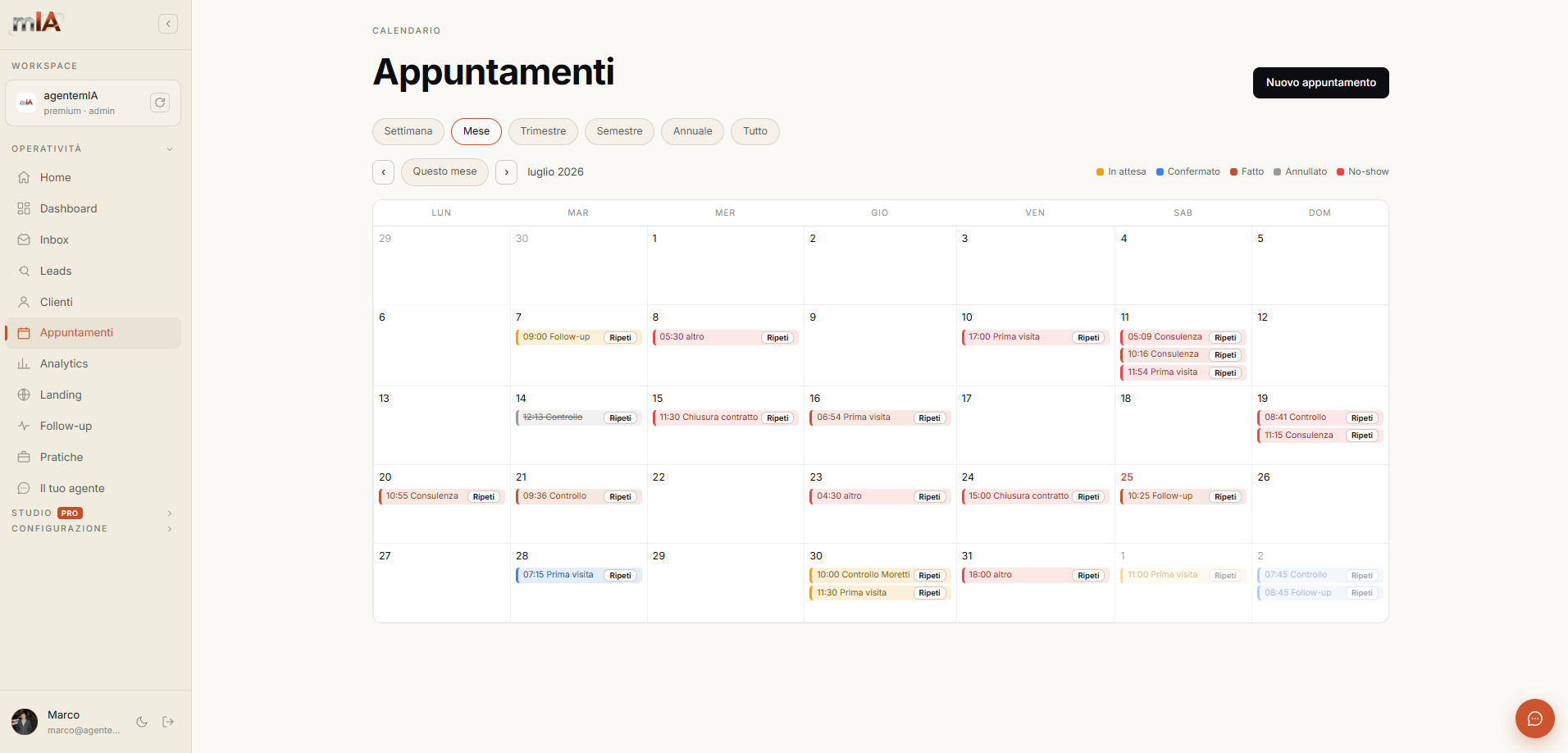Open the agentemIA workspace selector
1568x753 pixels.
(x=93, y=103)
